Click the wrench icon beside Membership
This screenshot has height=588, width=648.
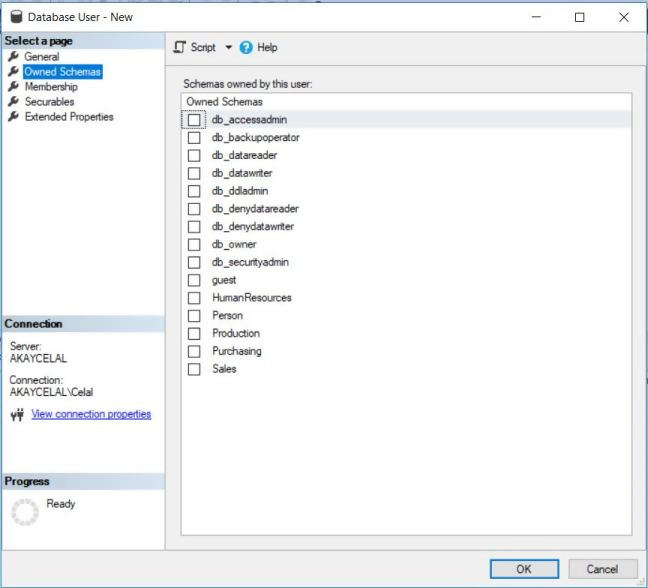click(14, 87)
